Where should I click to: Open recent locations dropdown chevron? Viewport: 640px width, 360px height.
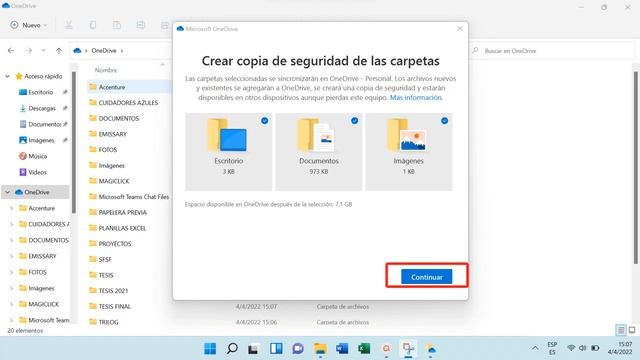[43, 51]
